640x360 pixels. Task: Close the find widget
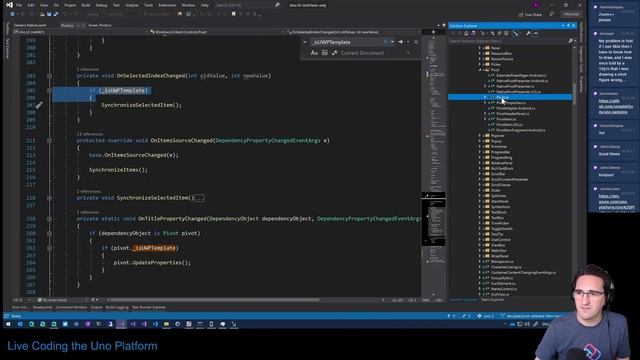click(416, 42)
